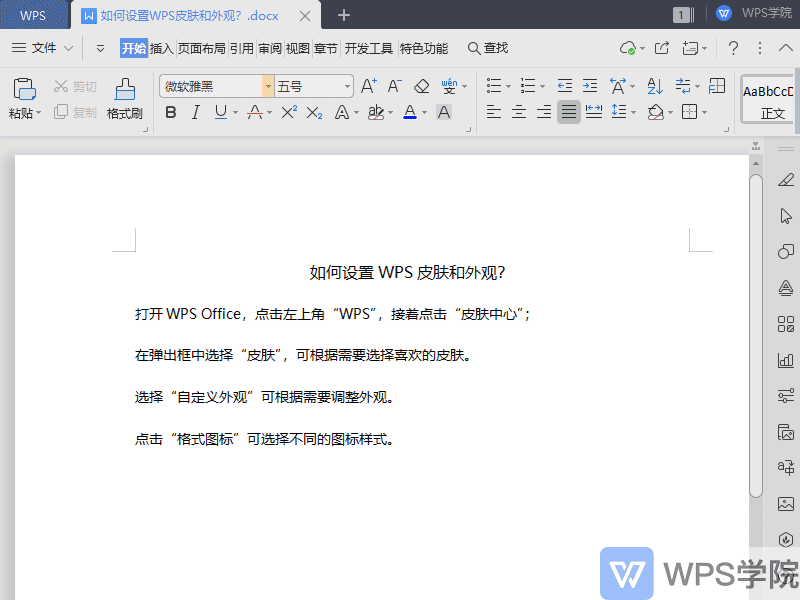The width and height of the screenshot is (800, 600).
Task: Expand the borders dropdown arrow
Action: coord(705,112)
